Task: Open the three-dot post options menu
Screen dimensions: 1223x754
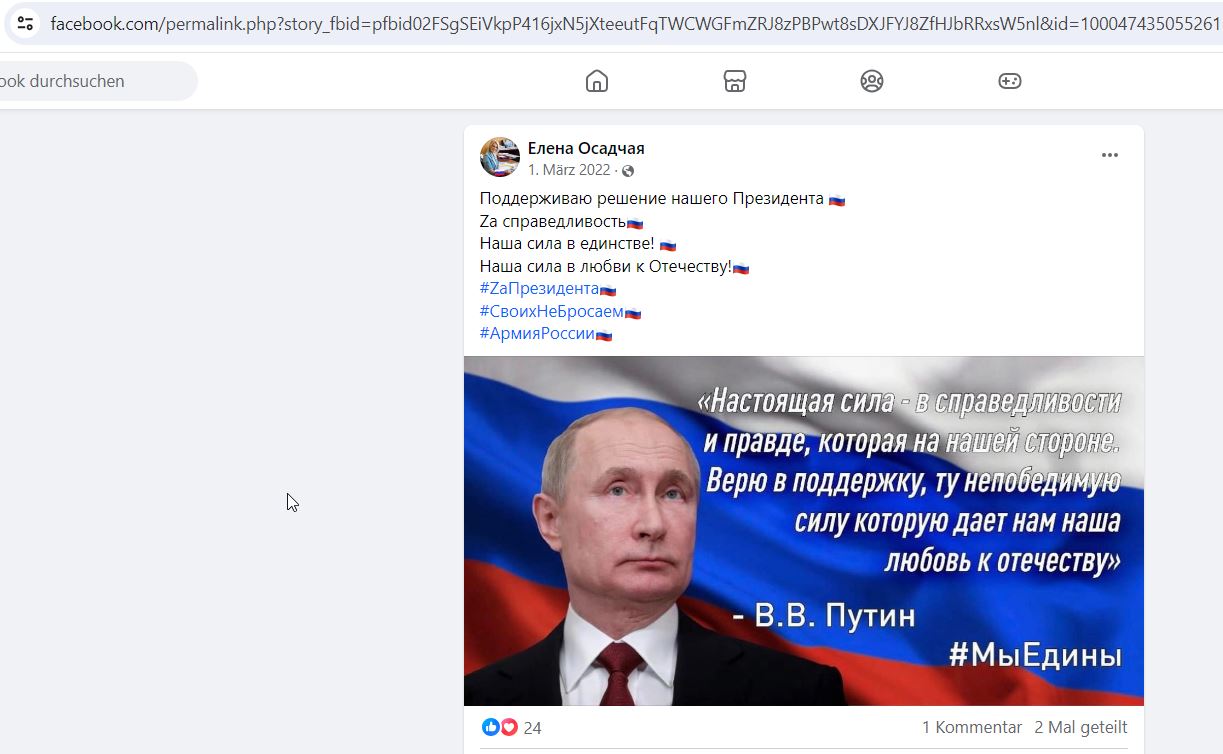Action: coord(1110,155)
